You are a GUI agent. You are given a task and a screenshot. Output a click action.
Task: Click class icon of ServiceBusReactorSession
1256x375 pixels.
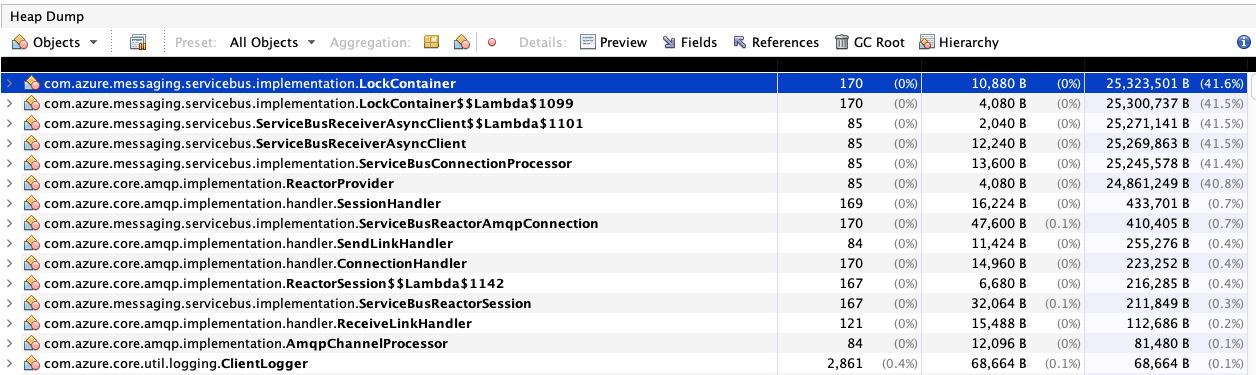click(x=31, y=304)
